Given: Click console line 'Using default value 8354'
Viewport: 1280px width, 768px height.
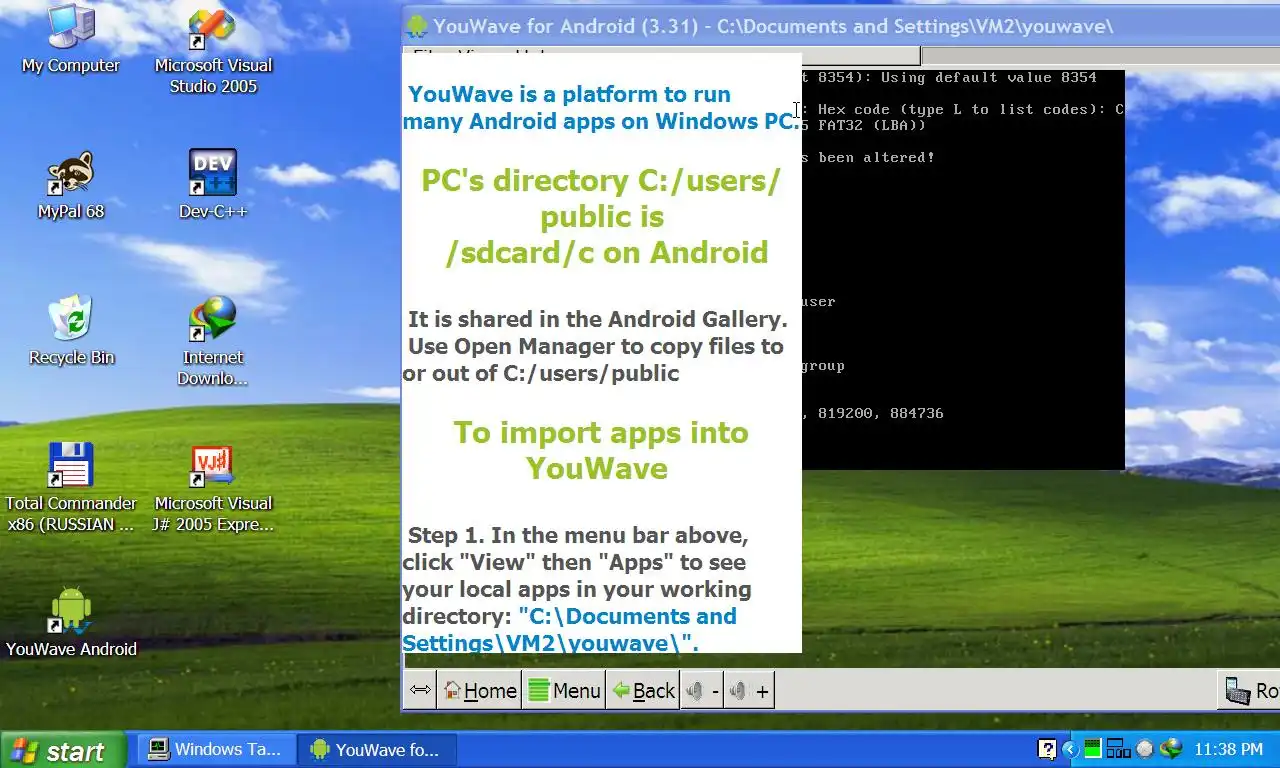Looking at the screenshot, I should [x=988, y=77].
